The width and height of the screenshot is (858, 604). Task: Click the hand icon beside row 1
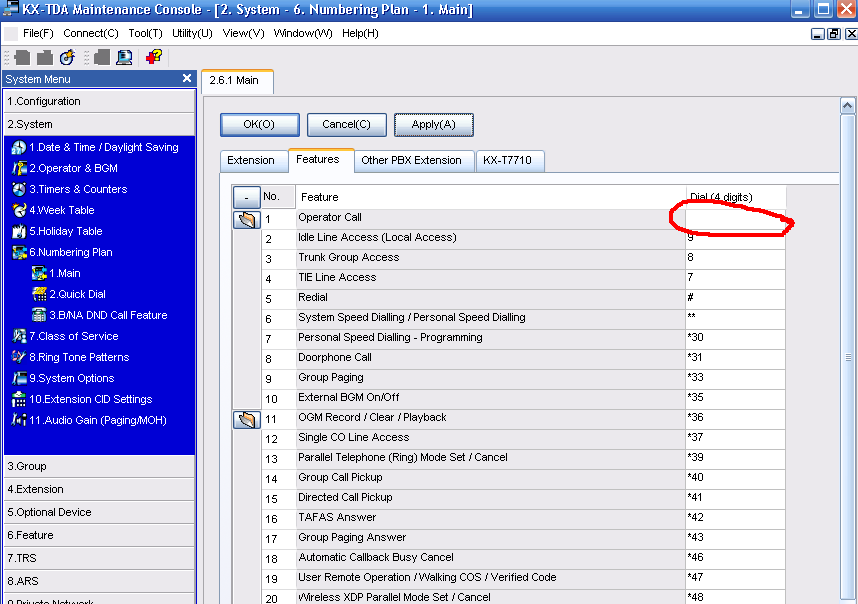[x=247, y=219]
